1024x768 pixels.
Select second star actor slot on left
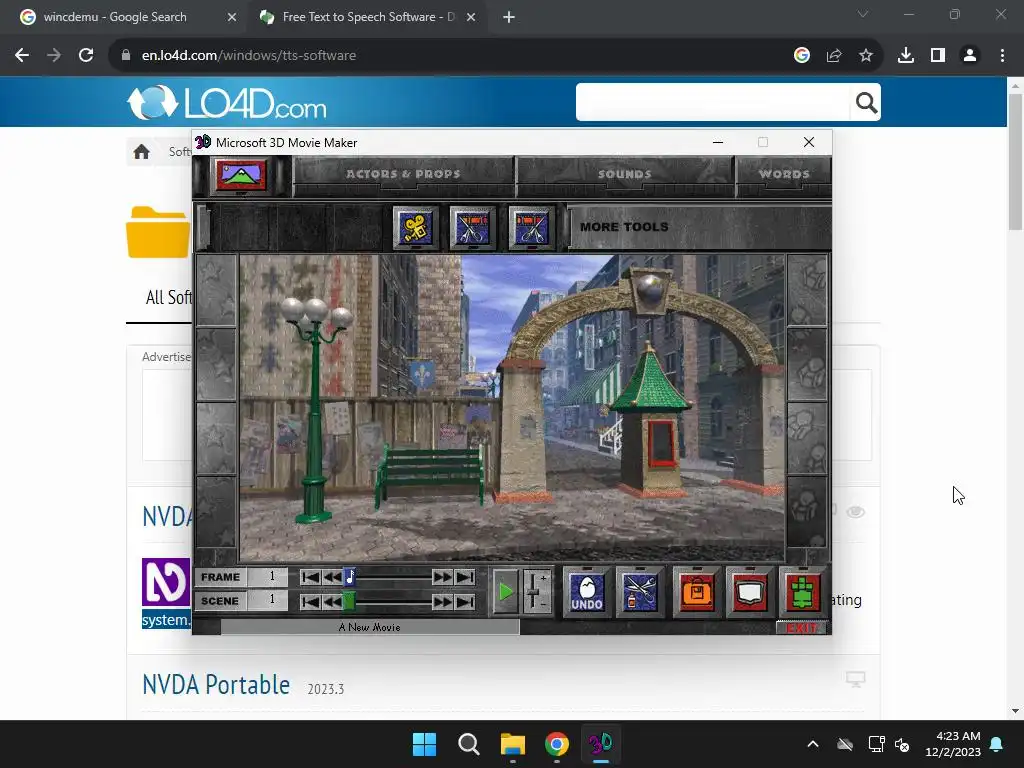click(216, 364)
